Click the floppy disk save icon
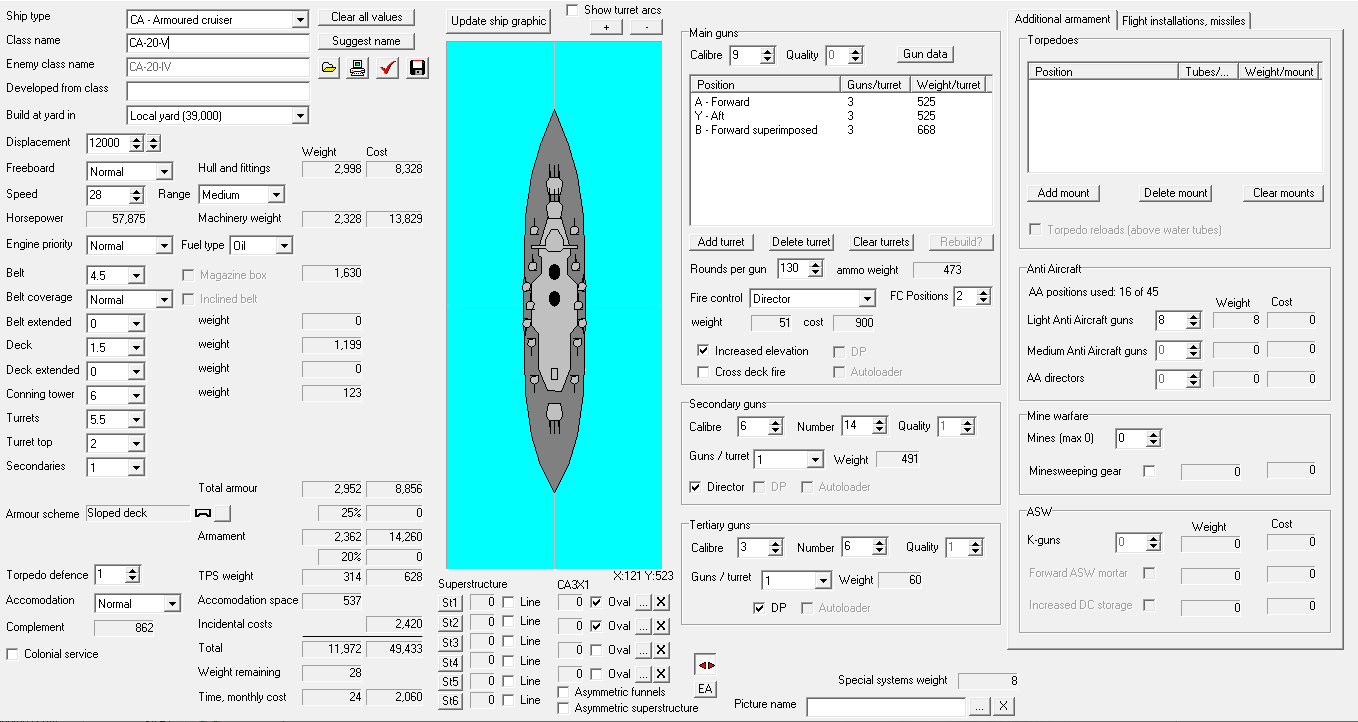 417,68
